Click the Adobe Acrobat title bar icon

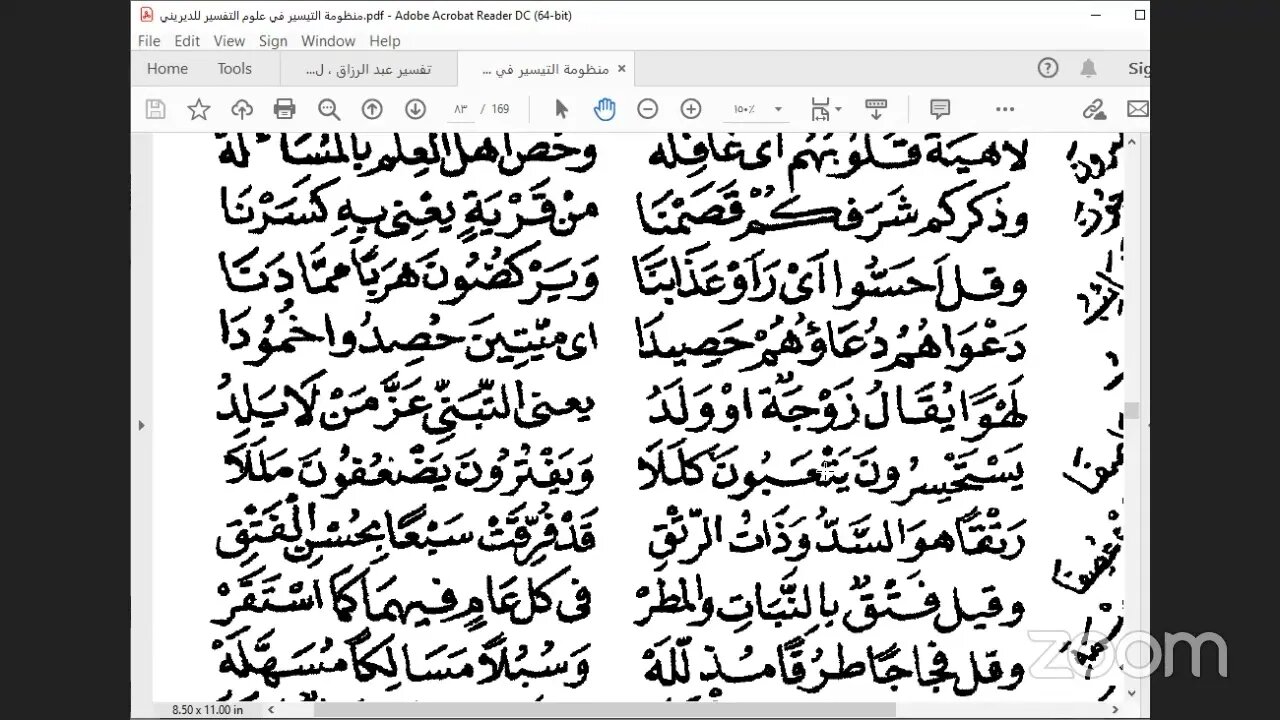[x=146, y=15]
